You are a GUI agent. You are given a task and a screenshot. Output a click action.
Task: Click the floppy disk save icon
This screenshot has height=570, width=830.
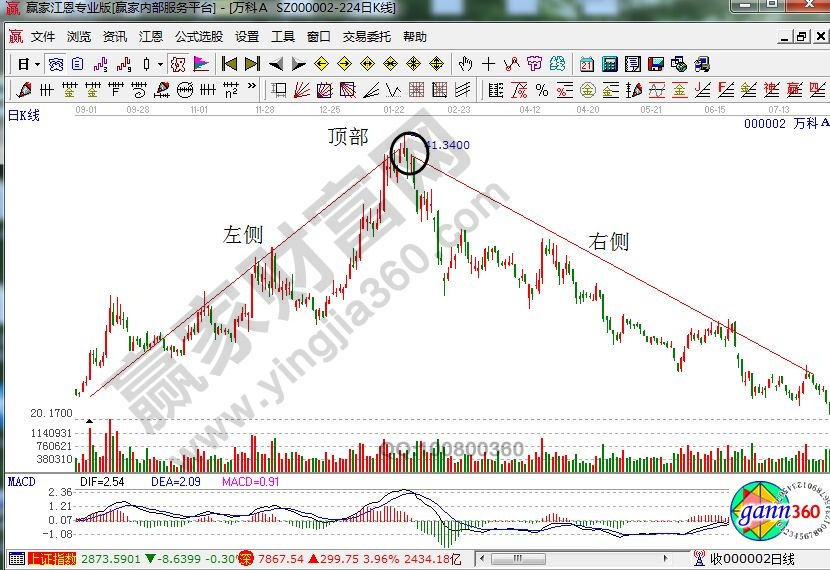(656, 64)
